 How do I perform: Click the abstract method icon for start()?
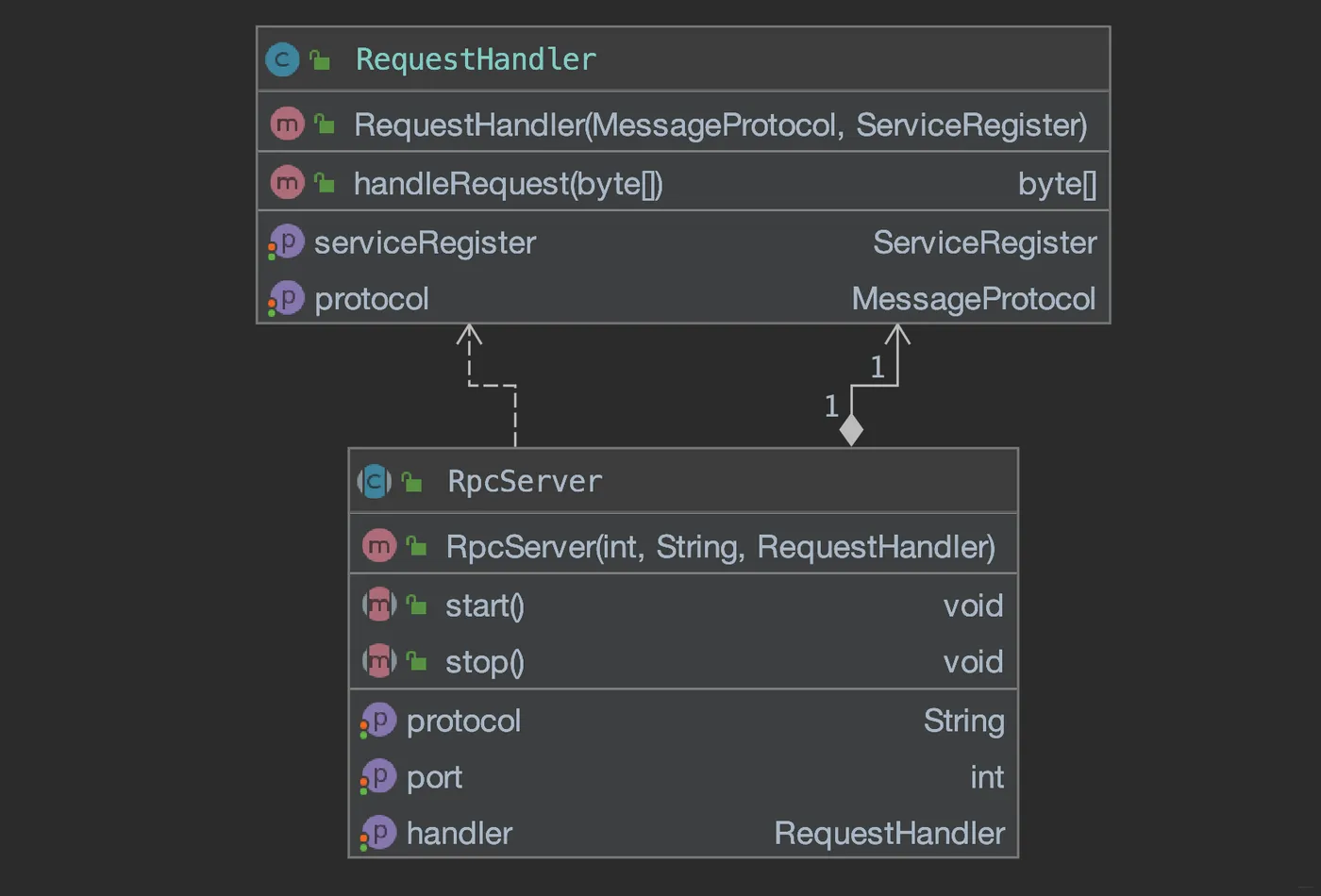(x=379, y=605)
